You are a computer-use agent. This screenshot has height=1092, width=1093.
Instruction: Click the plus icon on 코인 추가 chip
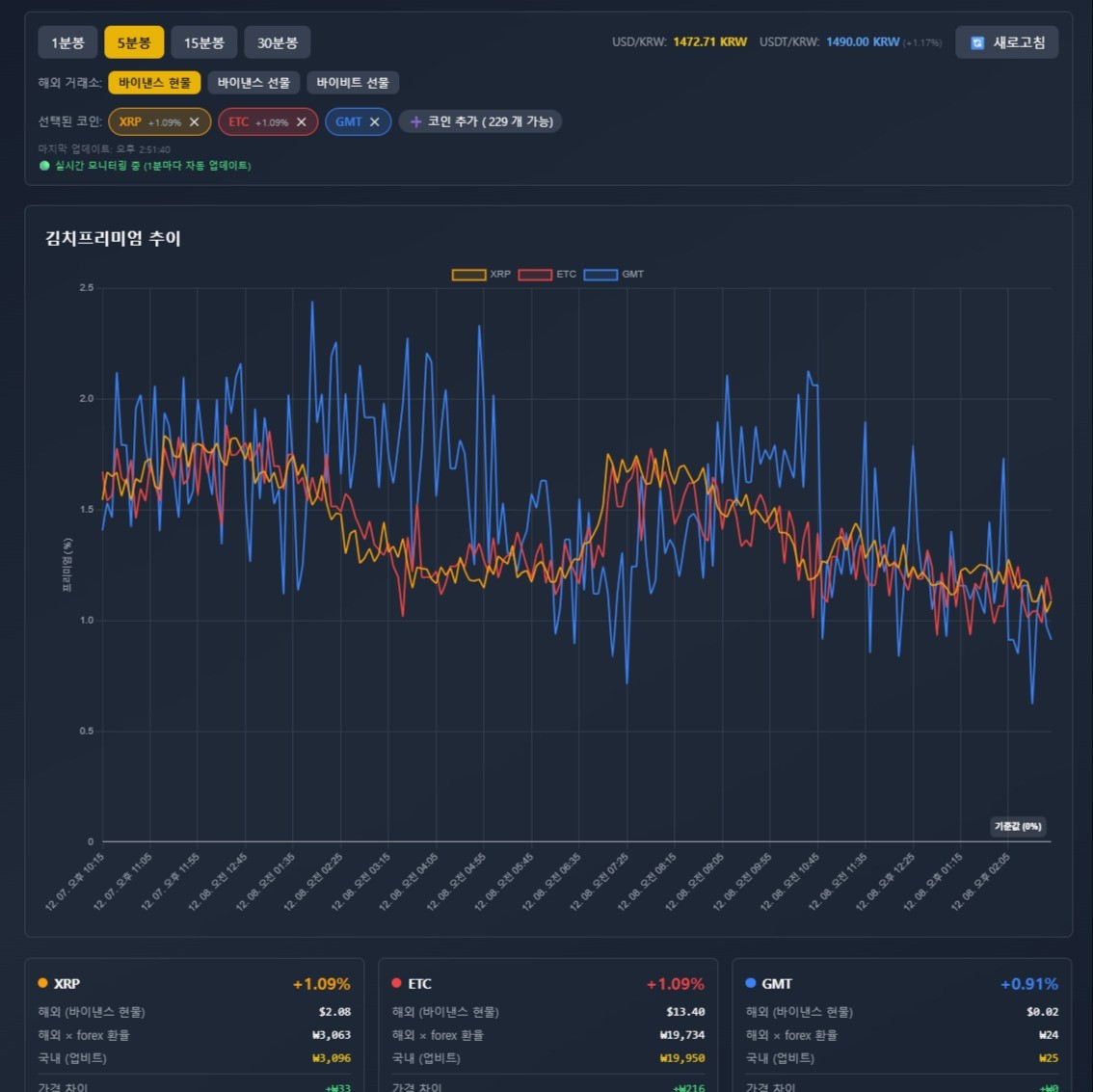tap(414, 121)
